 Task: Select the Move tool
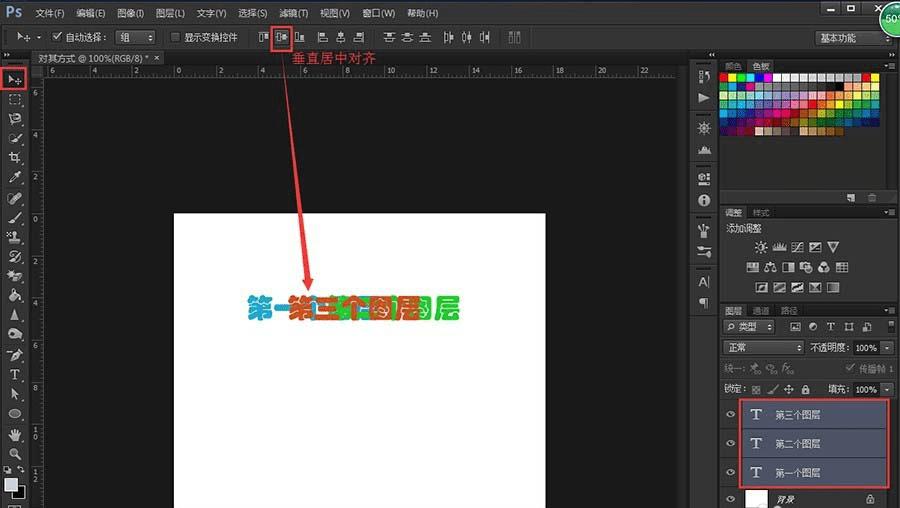[15, 79]
